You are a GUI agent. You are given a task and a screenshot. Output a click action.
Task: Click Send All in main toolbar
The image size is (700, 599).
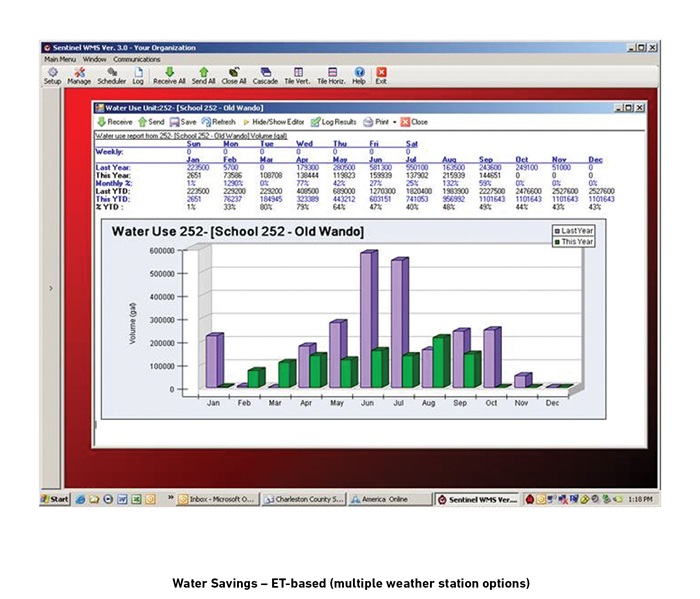[x=203, y=75]
